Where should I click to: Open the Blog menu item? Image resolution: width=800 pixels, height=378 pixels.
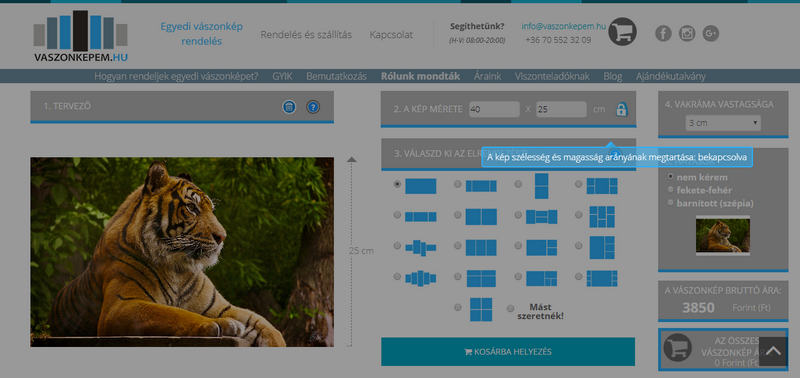click(613, 77)
